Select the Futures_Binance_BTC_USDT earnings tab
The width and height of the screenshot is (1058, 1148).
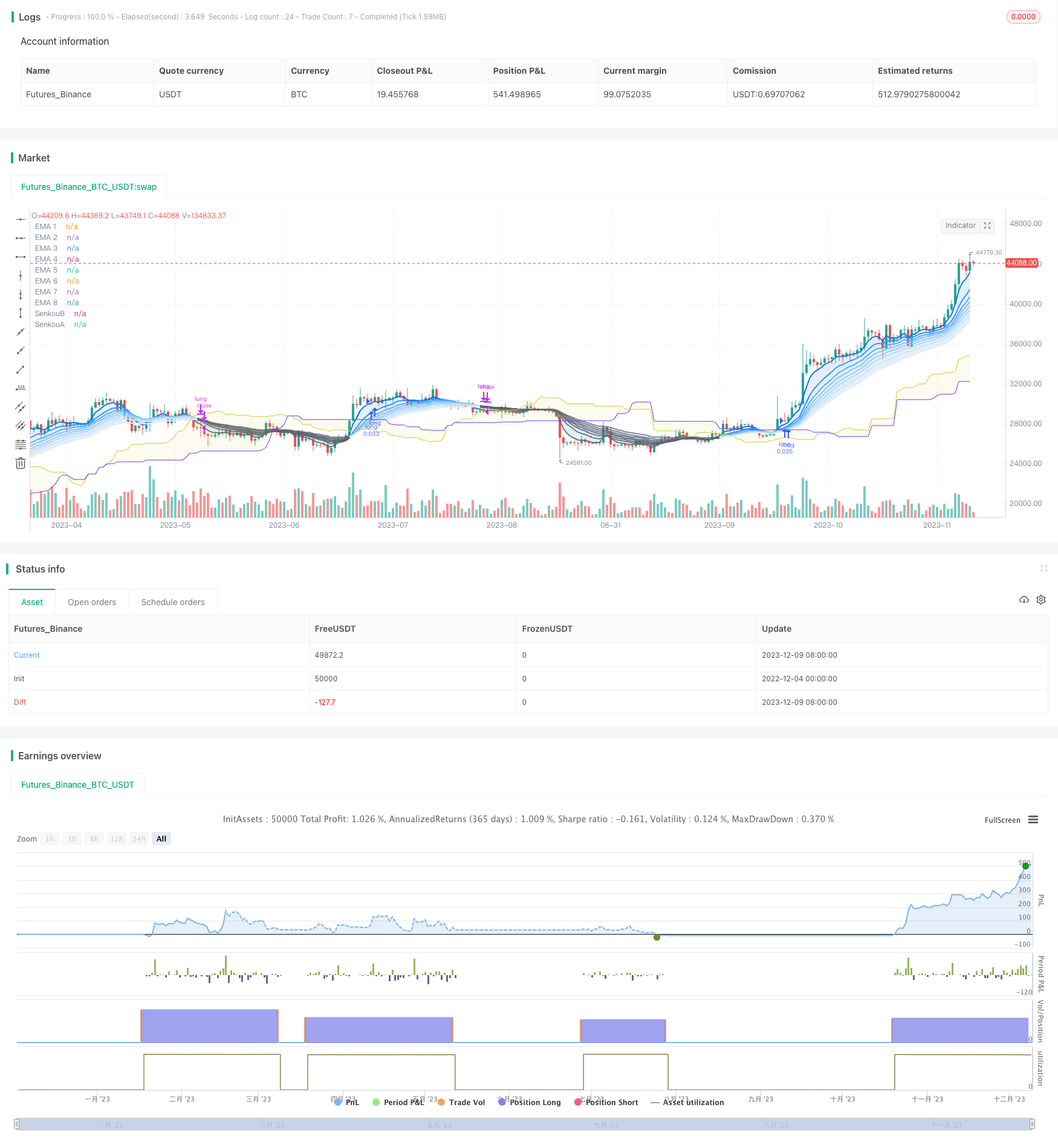pyautogui.click(x=77, y=785)
